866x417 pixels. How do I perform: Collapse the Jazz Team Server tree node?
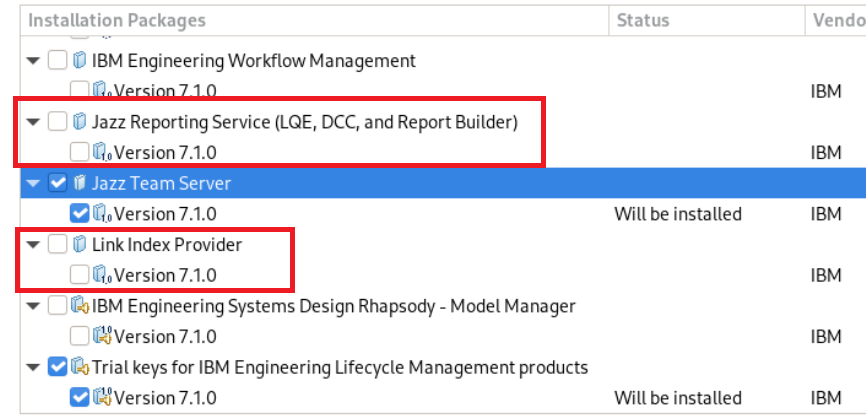click(x=34, y=183)
